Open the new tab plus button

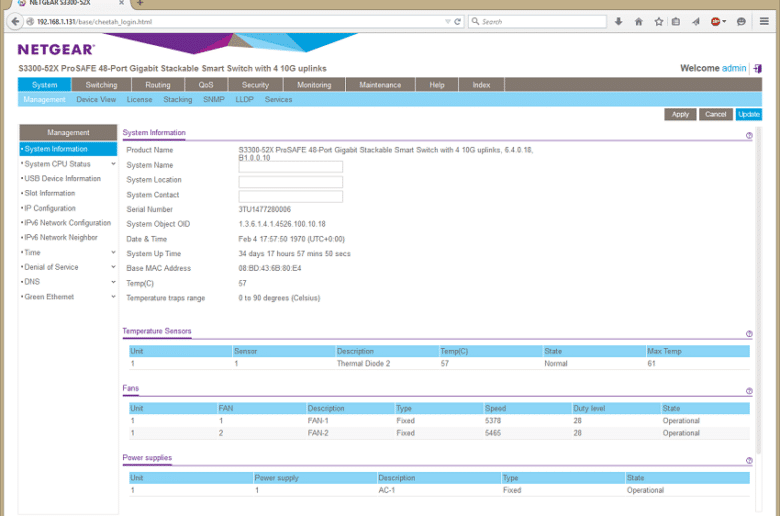pyautogui.click(x=140, y=3)
